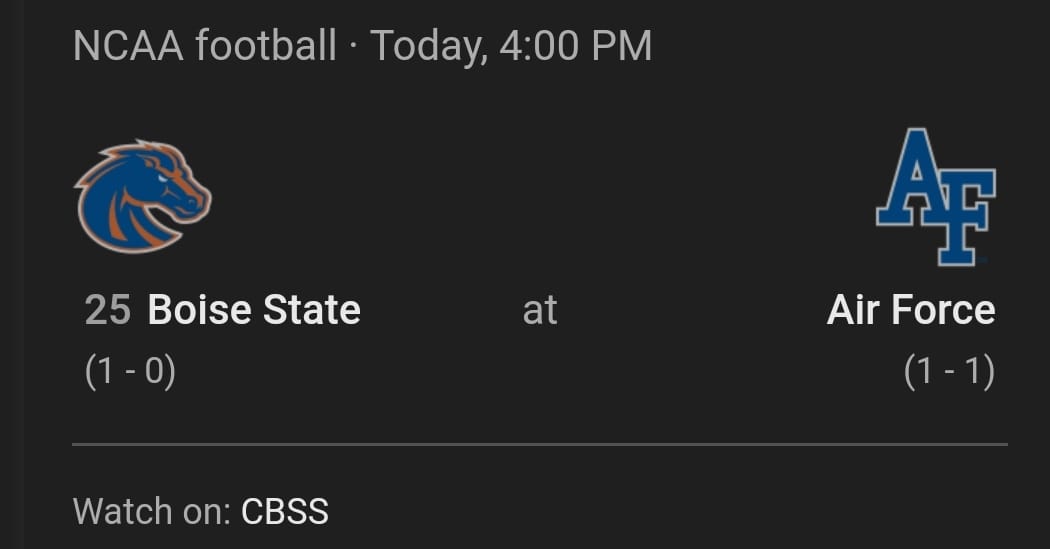This screenshot has width=1050, height=549.
Task: Click the letter F in Air Force logo
Action: point(962,215)
